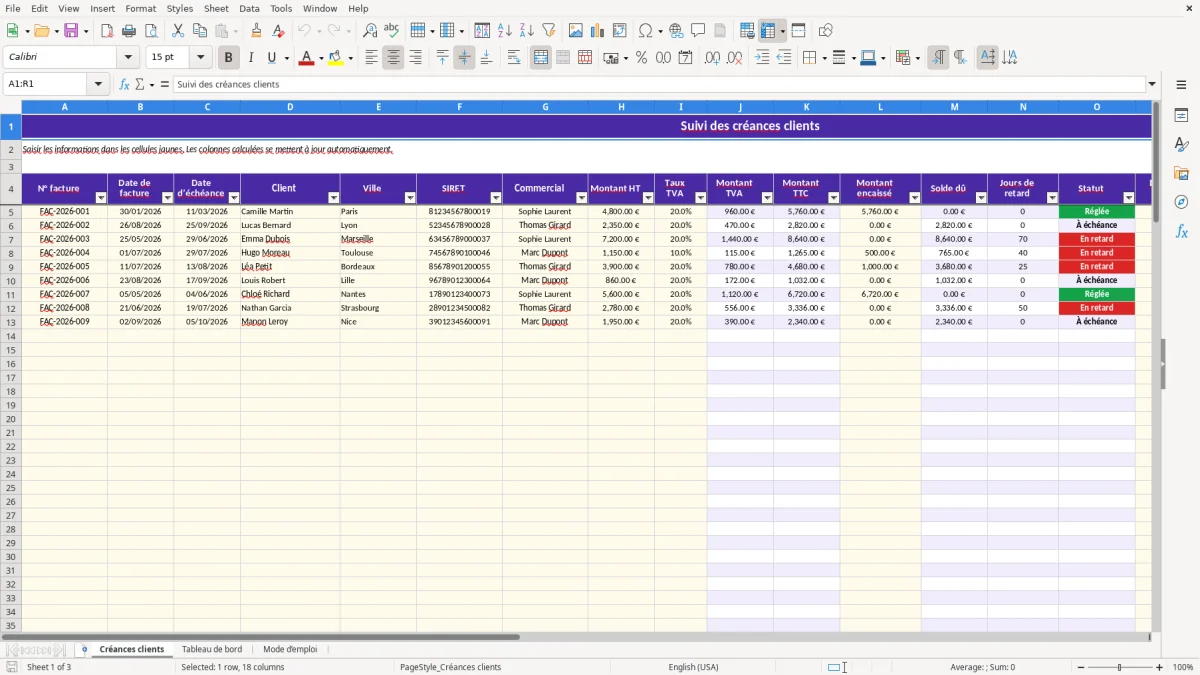
Task: Toggle align left
Action: click(371, 58)
